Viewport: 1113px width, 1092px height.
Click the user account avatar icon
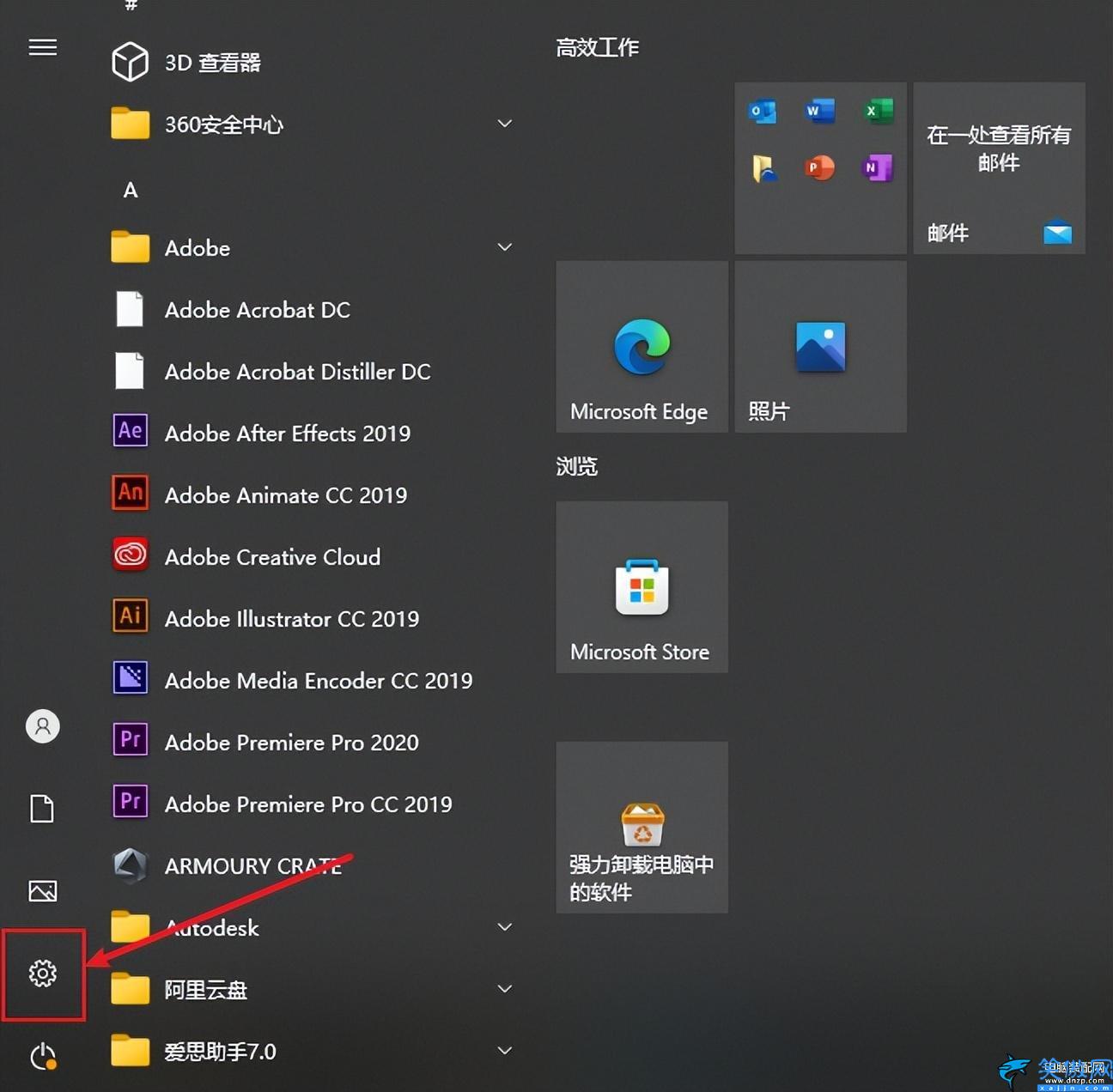coord(43,726)
